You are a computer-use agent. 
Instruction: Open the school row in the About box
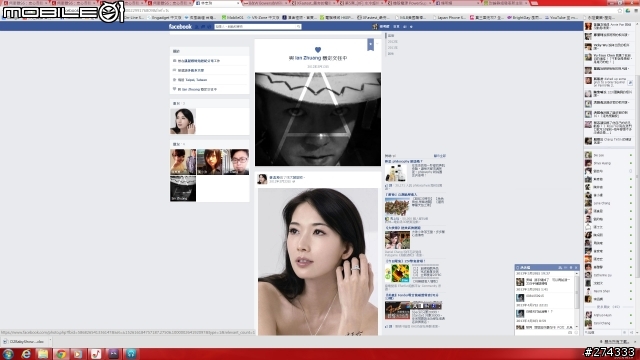[x=209, y=70]
